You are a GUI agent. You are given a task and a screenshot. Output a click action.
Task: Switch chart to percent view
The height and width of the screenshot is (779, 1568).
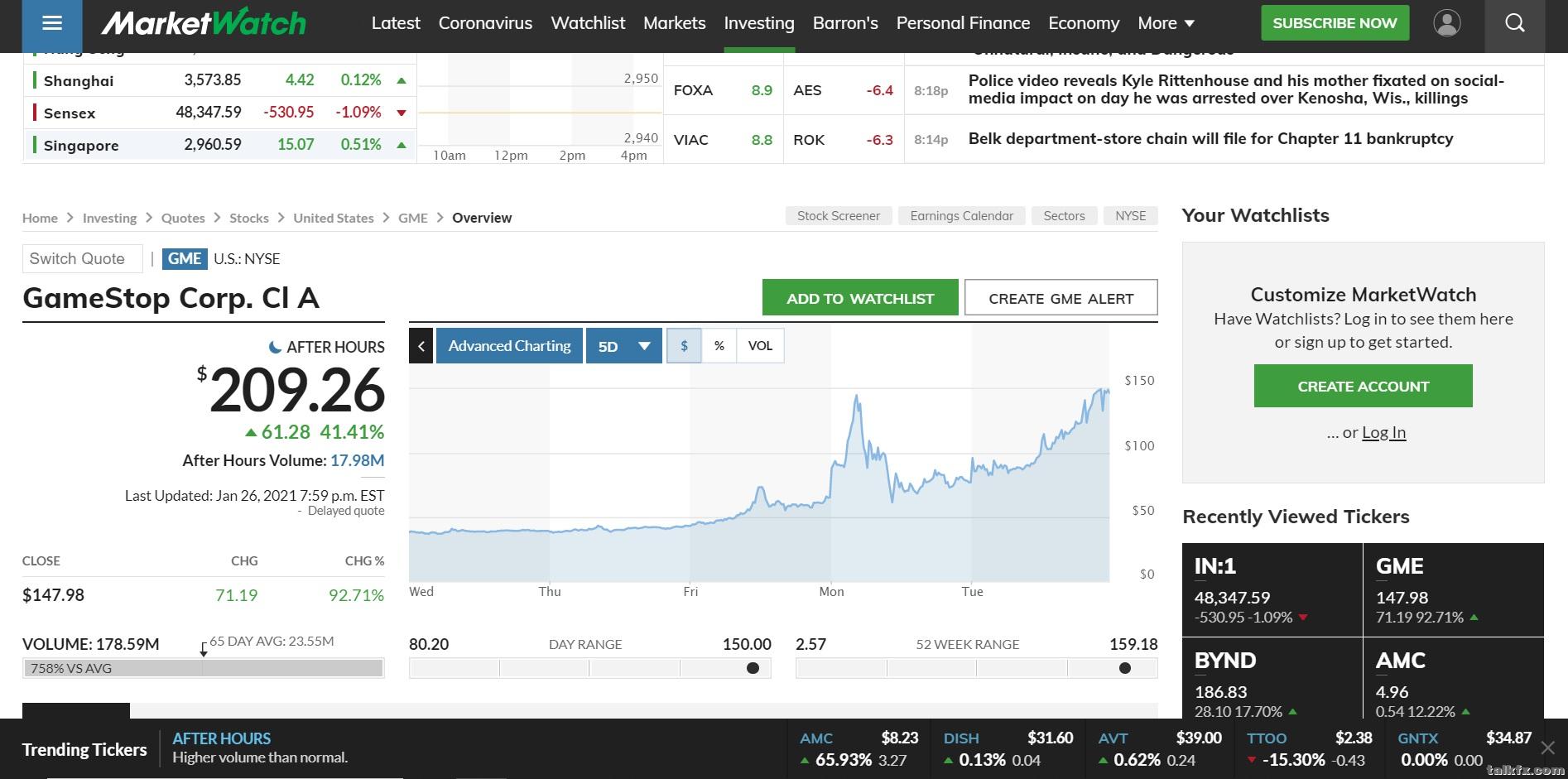click(719, 346)
